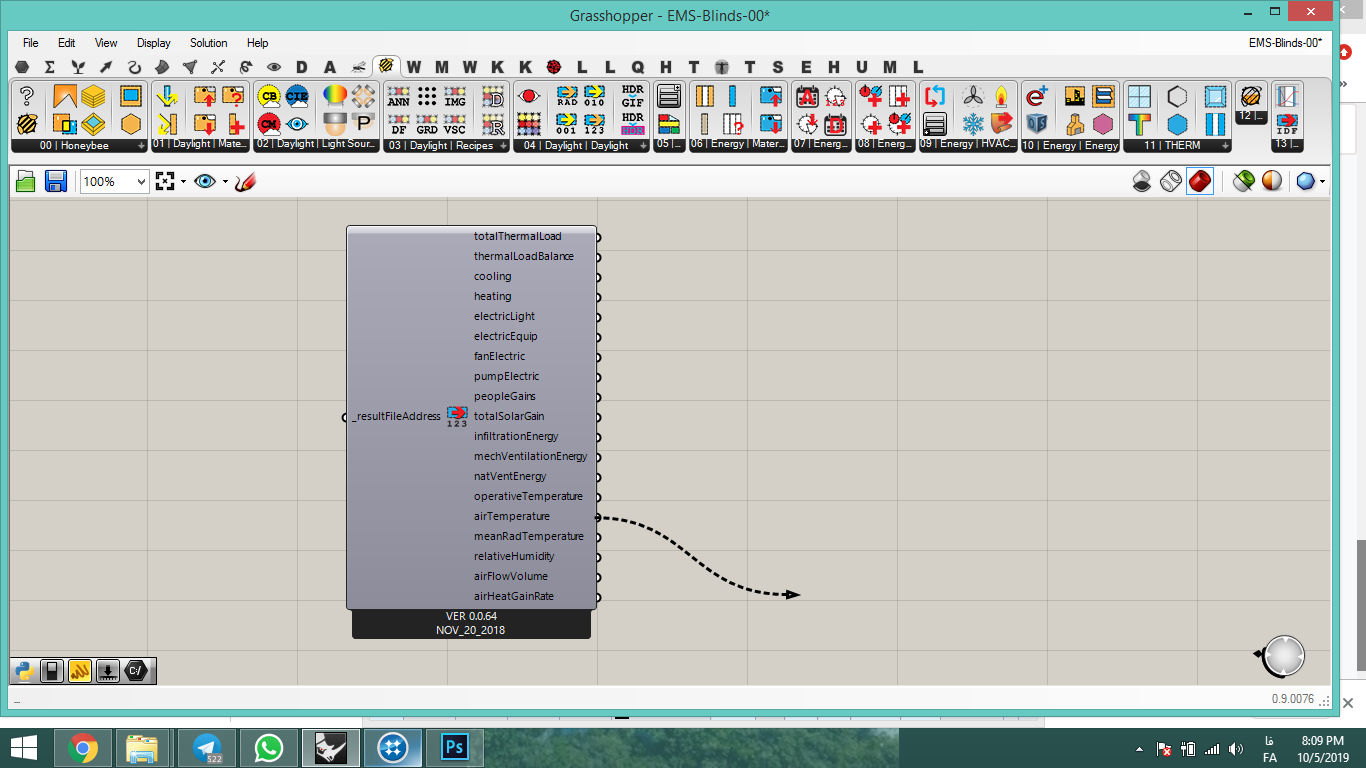
Task: Click the Honeybee question mark help icon
Action: point(27,96)
